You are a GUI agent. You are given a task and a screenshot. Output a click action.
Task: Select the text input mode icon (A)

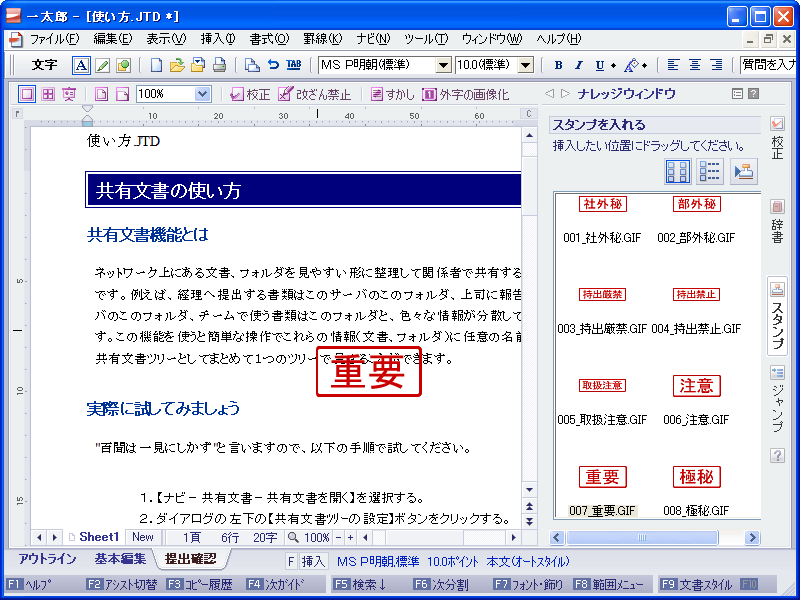[x=81, y=65]
